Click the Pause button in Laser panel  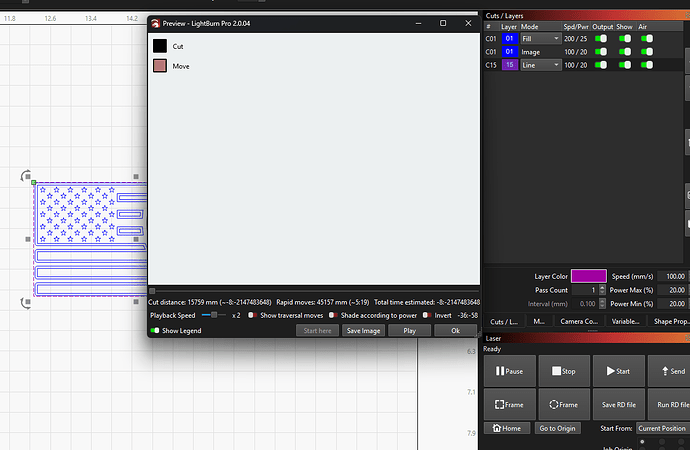tap(510, 371)
